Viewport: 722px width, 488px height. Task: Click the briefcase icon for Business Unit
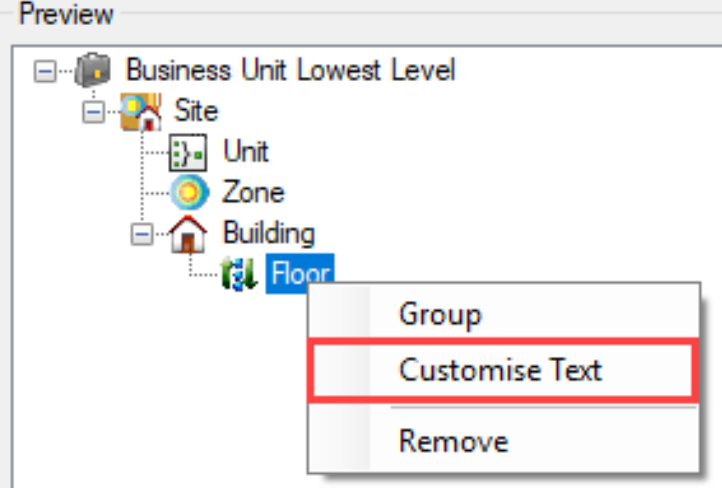[x=91, y=71]
